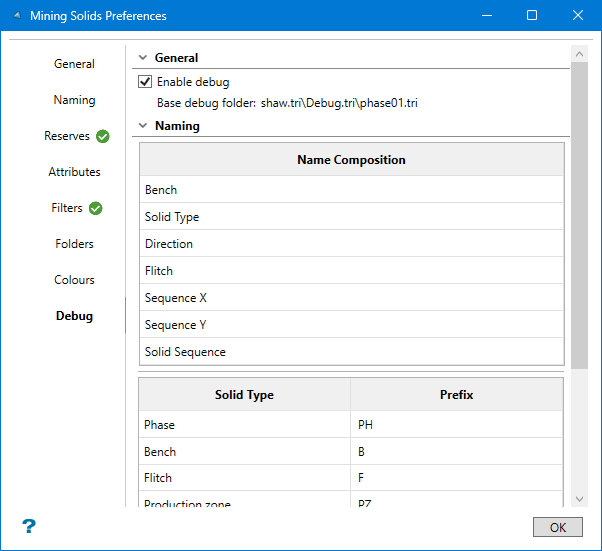Select the Colours tab
This screenshot has height=551, width=602.
(x=74, y=280)
